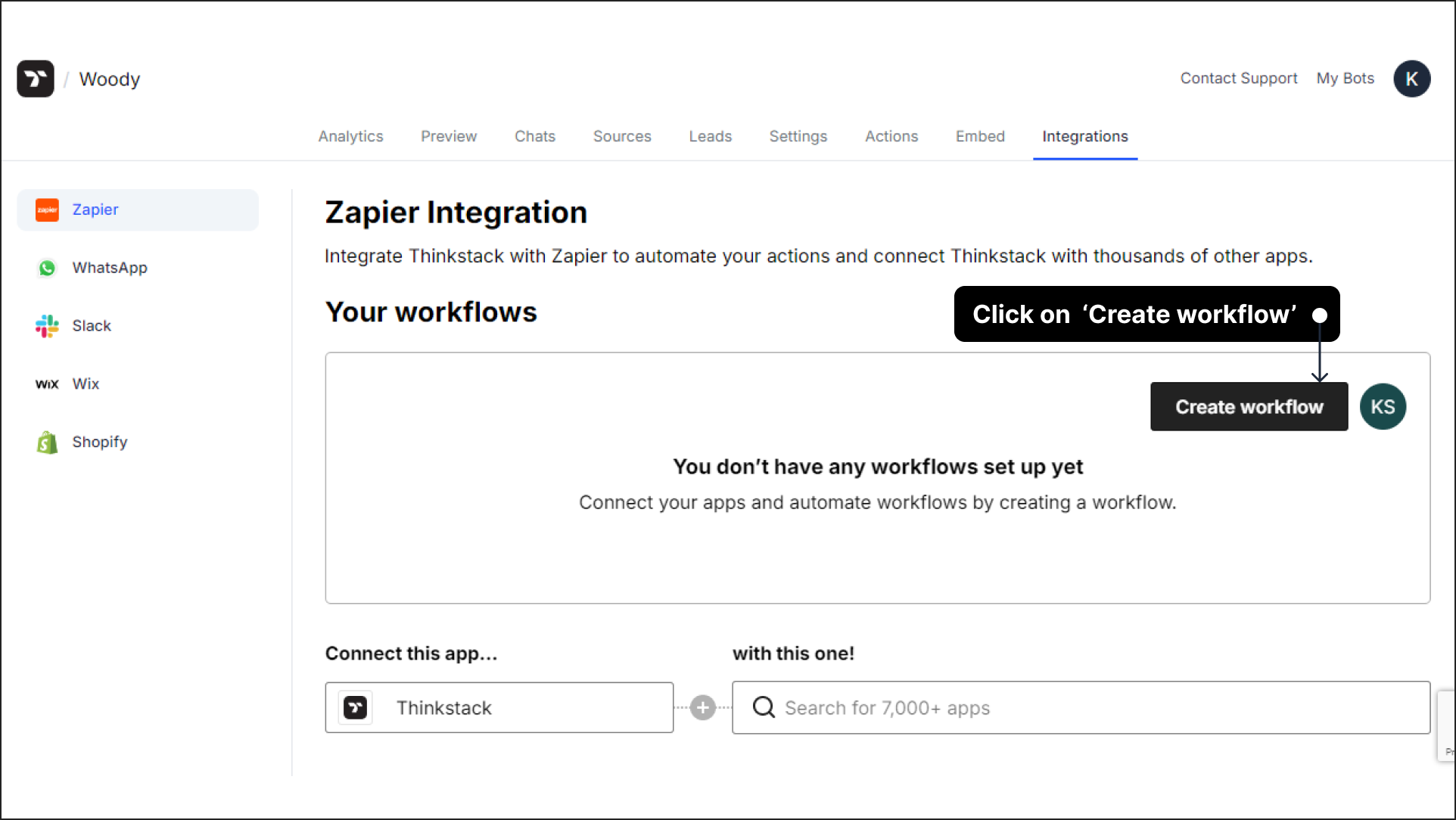Click the Create workflow button

point(1249,407)
